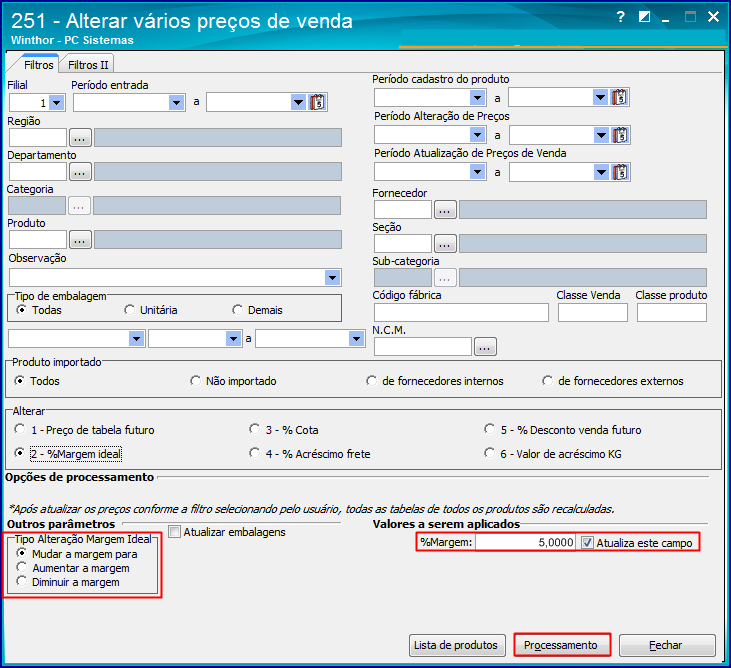The image size is (731, 668).
Task: Enable Atualizar embalagens checkbox
Action: point(174,532)
